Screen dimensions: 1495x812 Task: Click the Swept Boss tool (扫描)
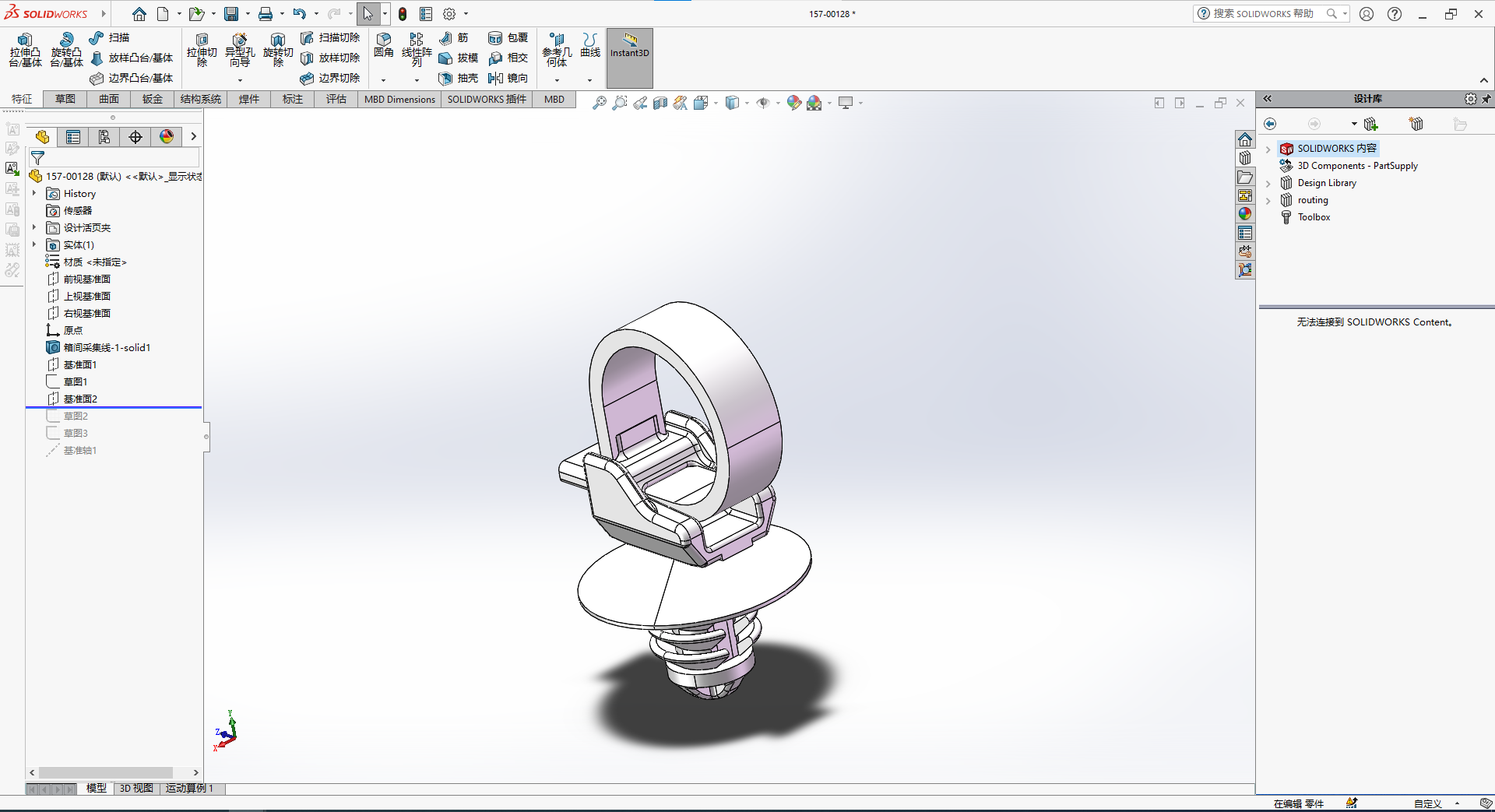pyautogui.click(x=110, y=37)
